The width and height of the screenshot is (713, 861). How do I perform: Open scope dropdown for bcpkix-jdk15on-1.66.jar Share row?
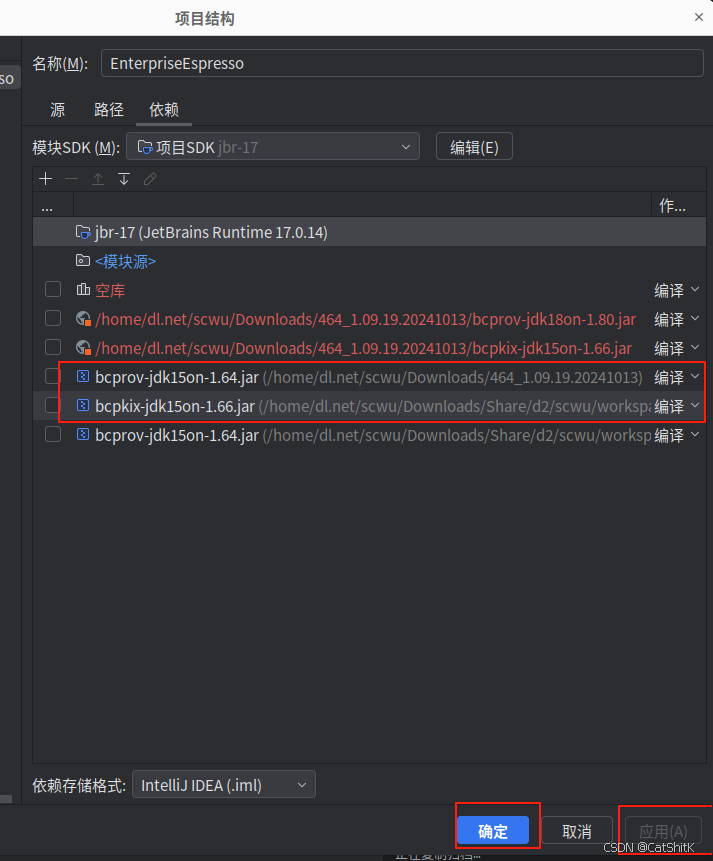(x=677, y=406)
